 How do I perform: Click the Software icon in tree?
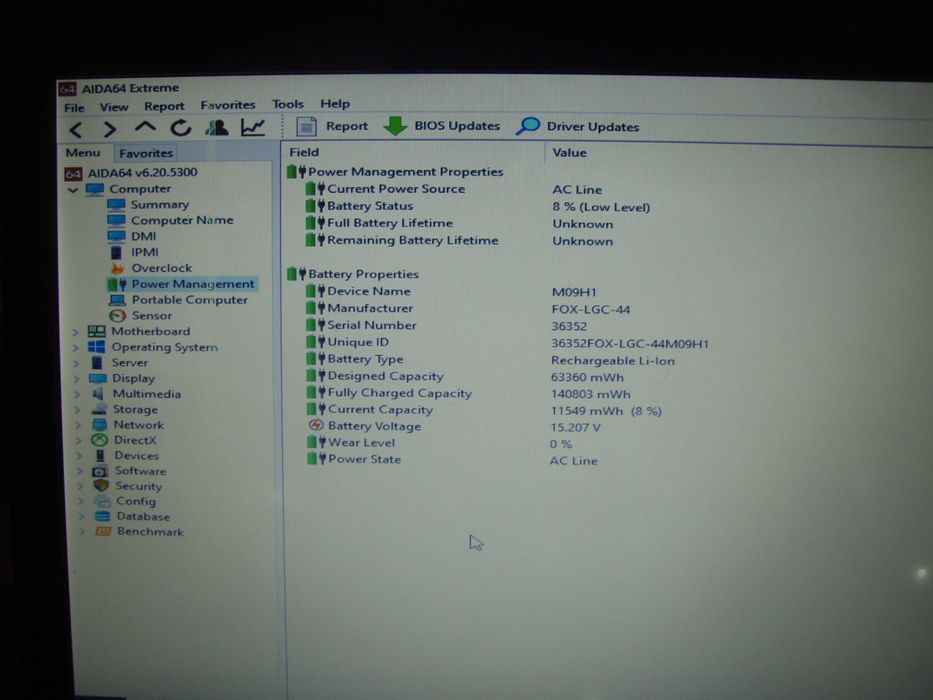[100, 471]
